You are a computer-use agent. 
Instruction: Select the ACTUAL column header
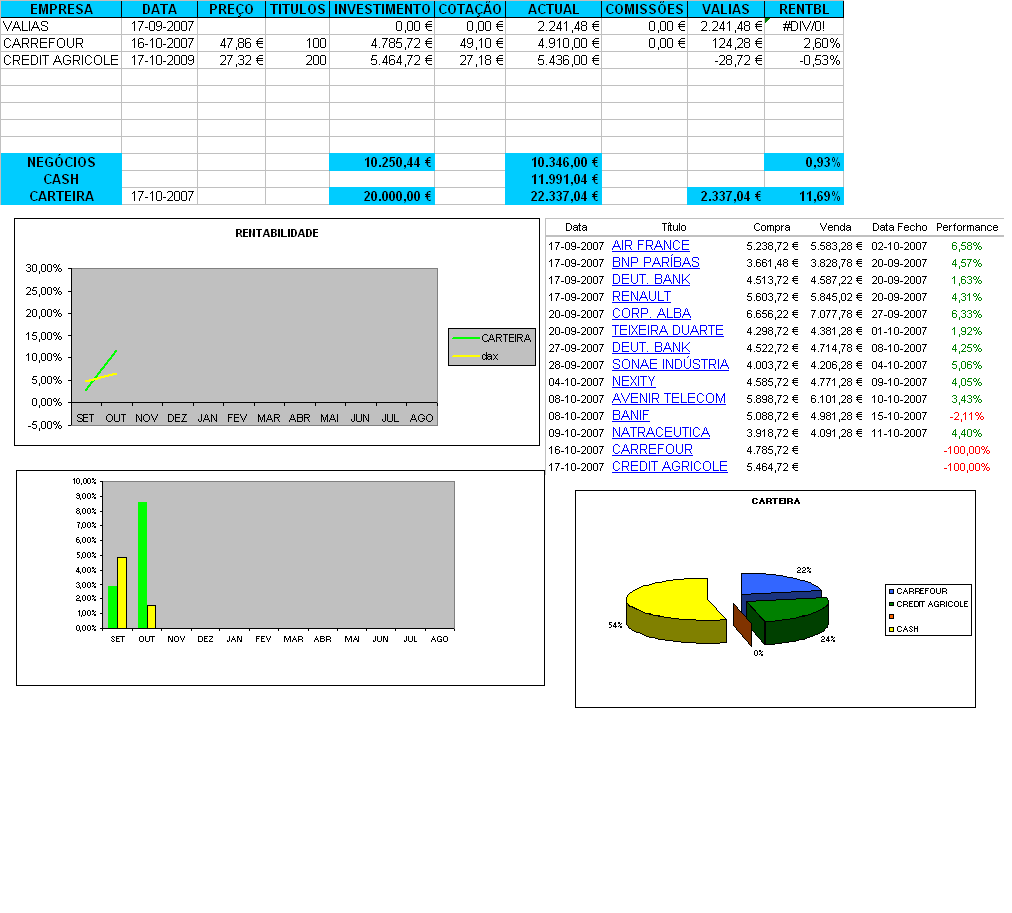[x=554, y=9]
